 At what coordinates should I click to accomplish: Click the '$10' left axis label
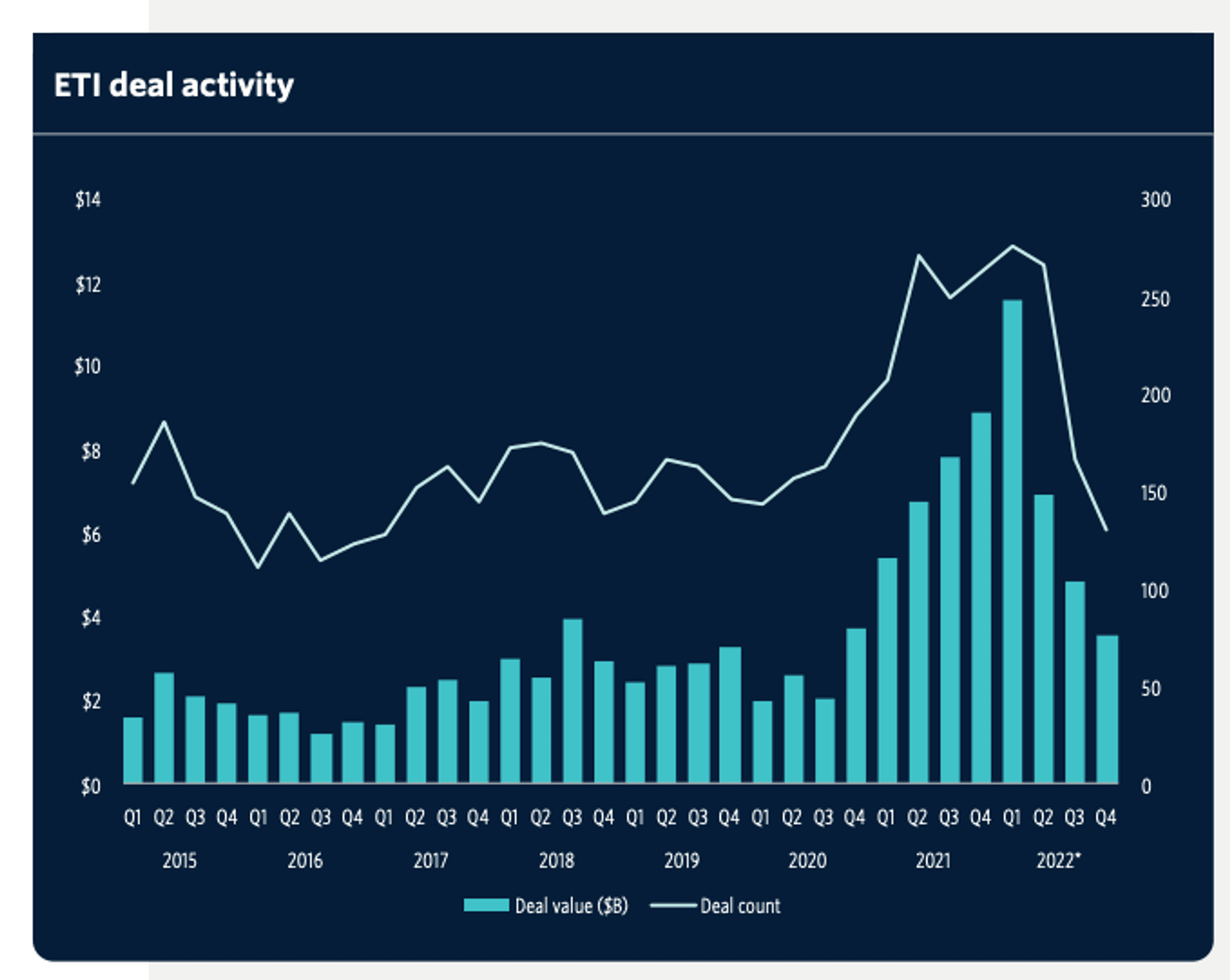[x=88, y=366]
